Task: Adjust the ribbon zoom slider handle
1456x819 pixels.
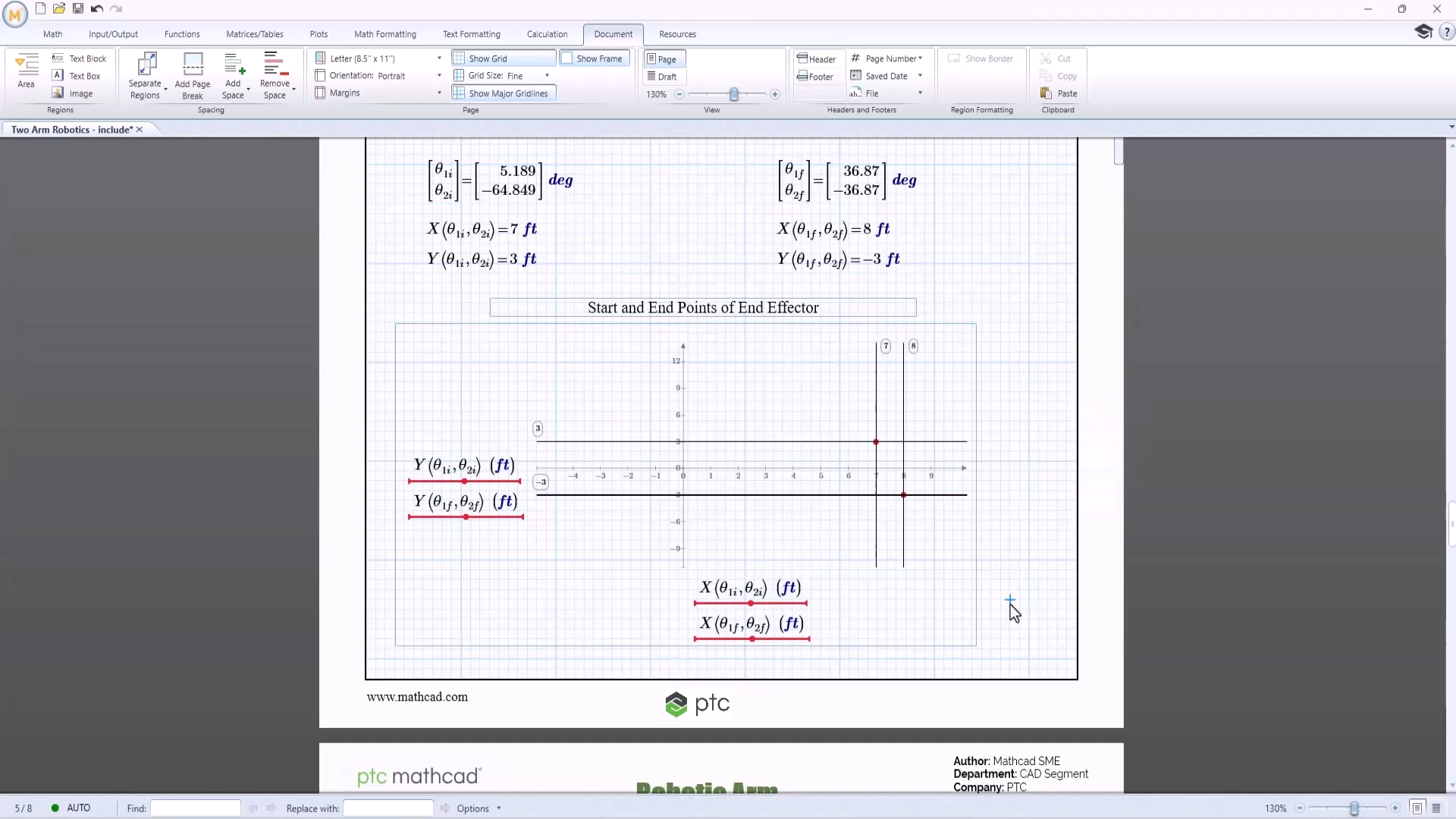Action: coord(734,94)
